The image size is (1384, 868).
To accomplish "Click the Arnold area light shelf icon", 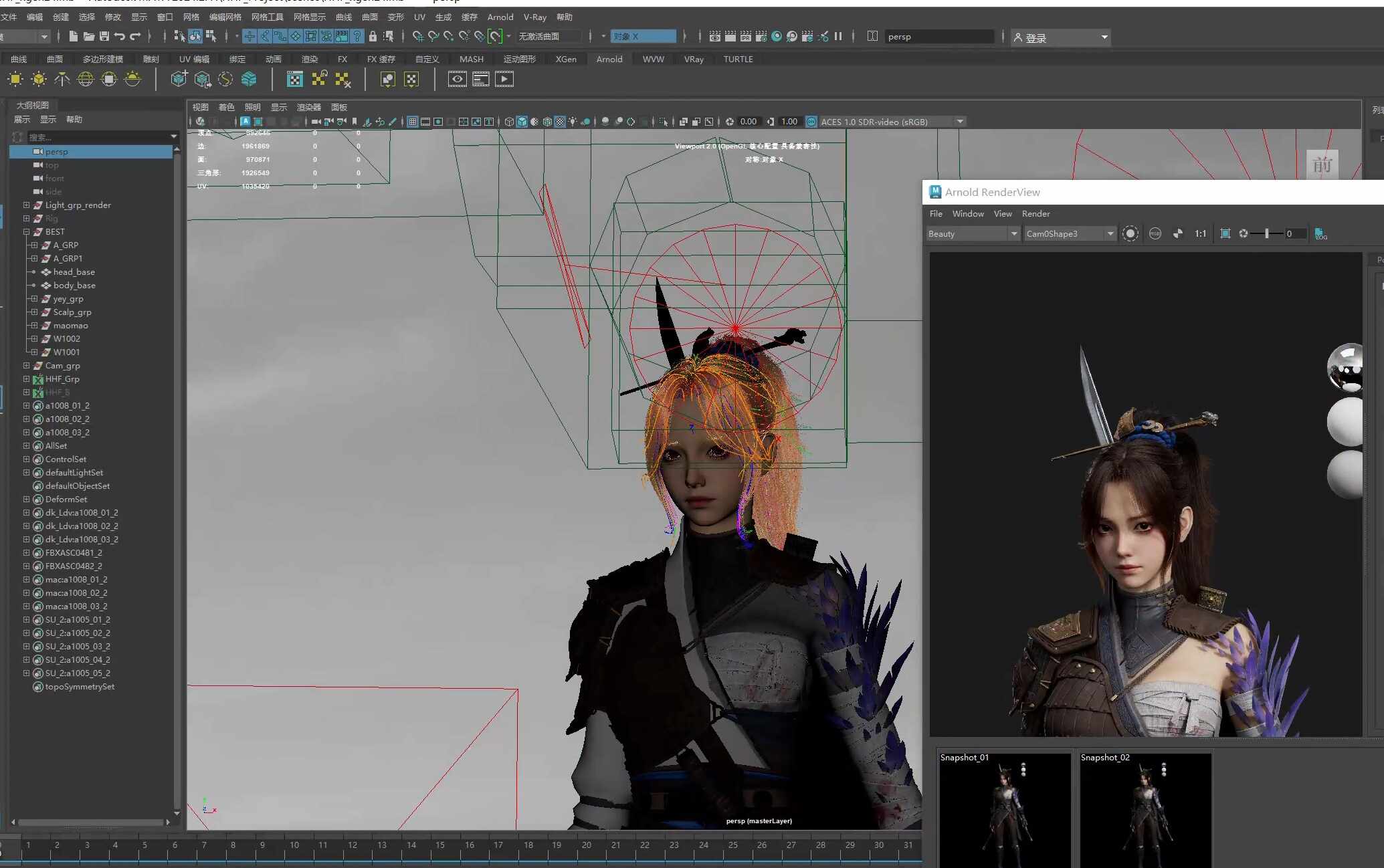I will pos(15,80).
